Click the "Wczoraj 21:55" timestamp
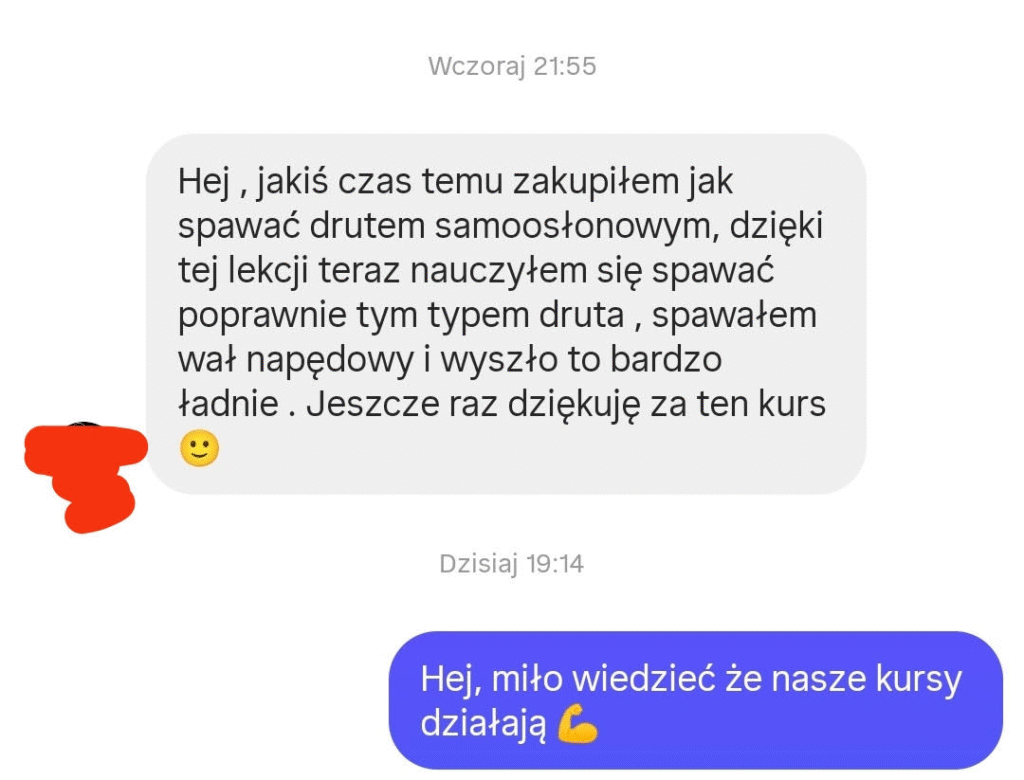The height and width of the screenshot is (780, 1024). coord(512,66)
